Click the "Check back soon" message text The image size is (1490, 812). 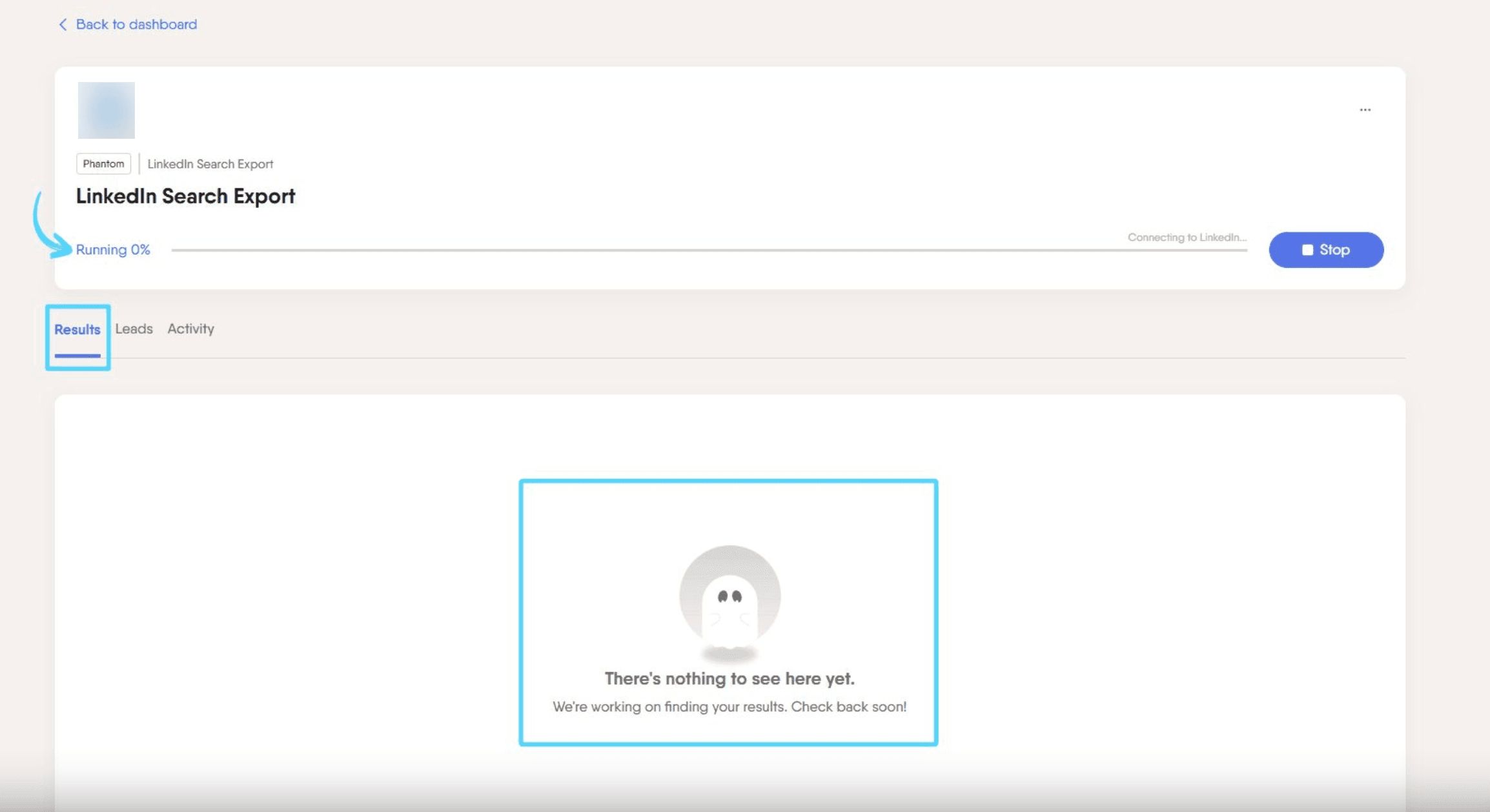coord(848,707)
